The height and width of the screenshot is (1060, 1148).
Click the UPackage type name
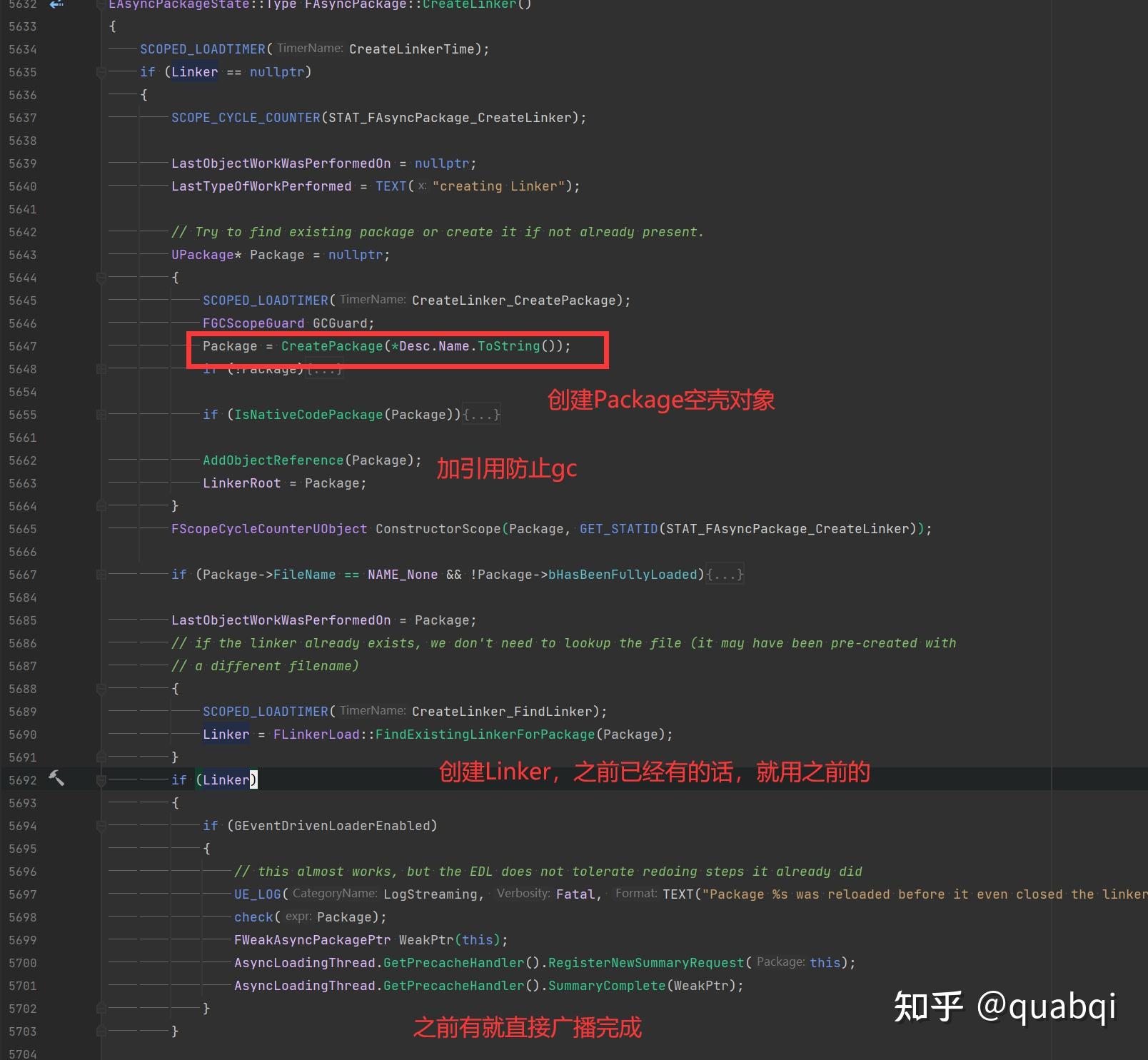pyautogui.click(x=203, y=255)
